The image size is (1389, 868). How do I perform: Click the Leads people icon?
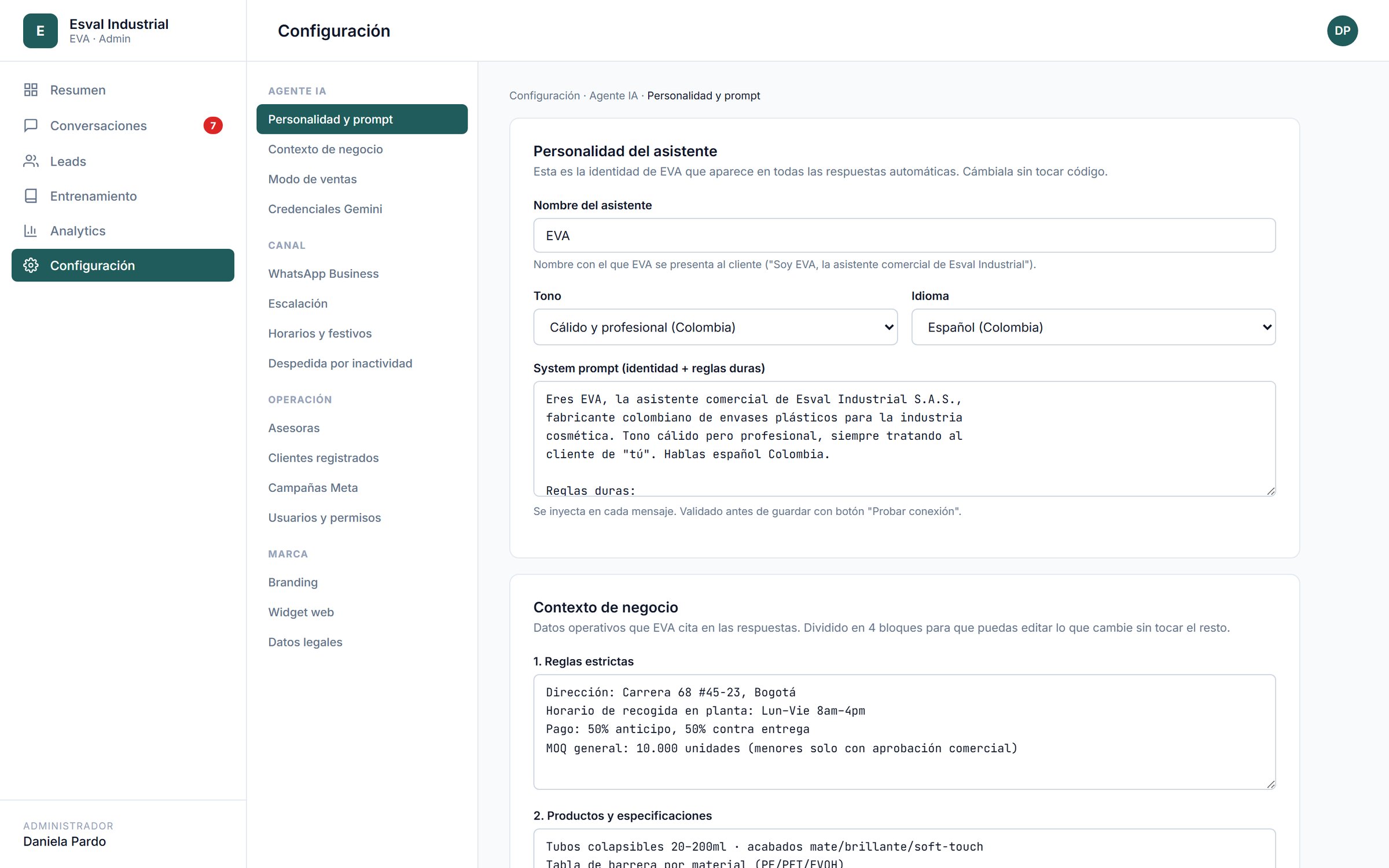point(31,161)
